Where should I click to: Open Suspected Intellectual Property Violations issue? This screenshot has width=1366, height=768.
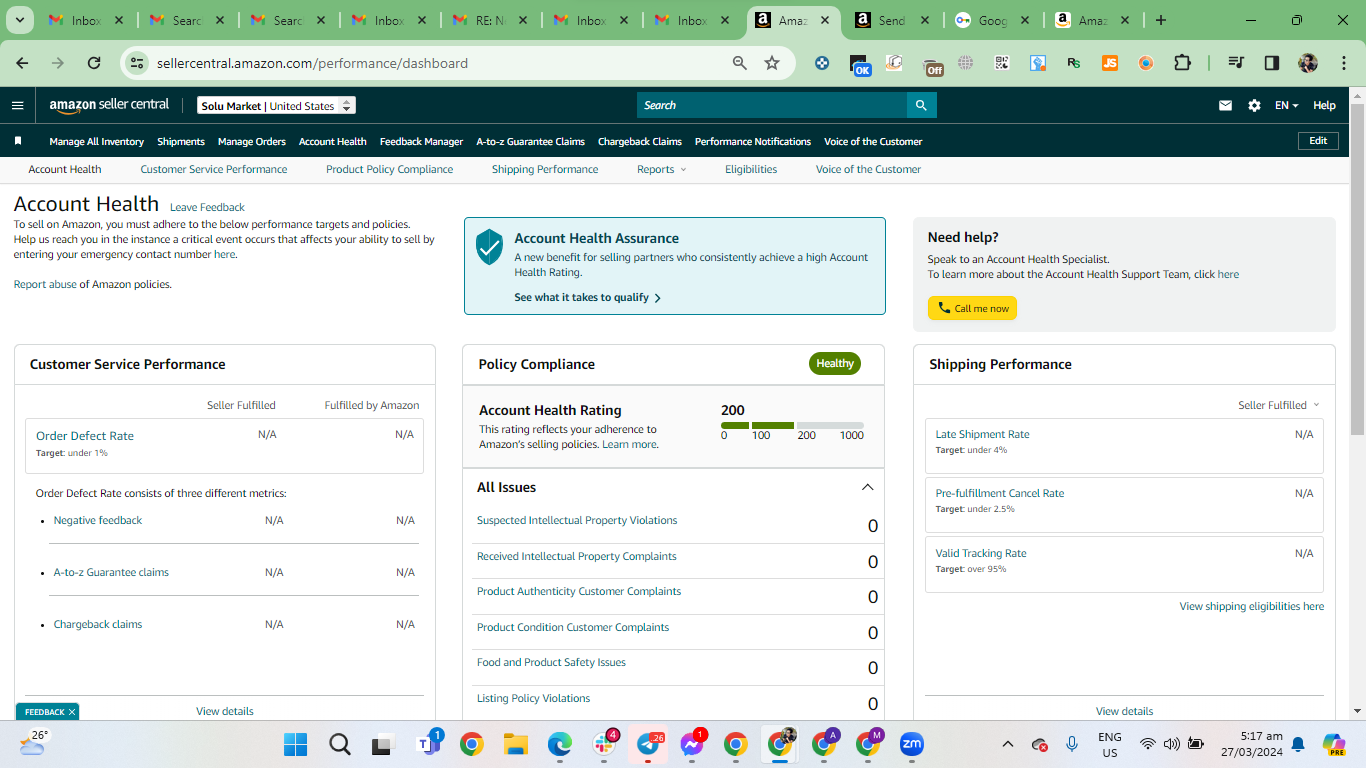point(577,520)
